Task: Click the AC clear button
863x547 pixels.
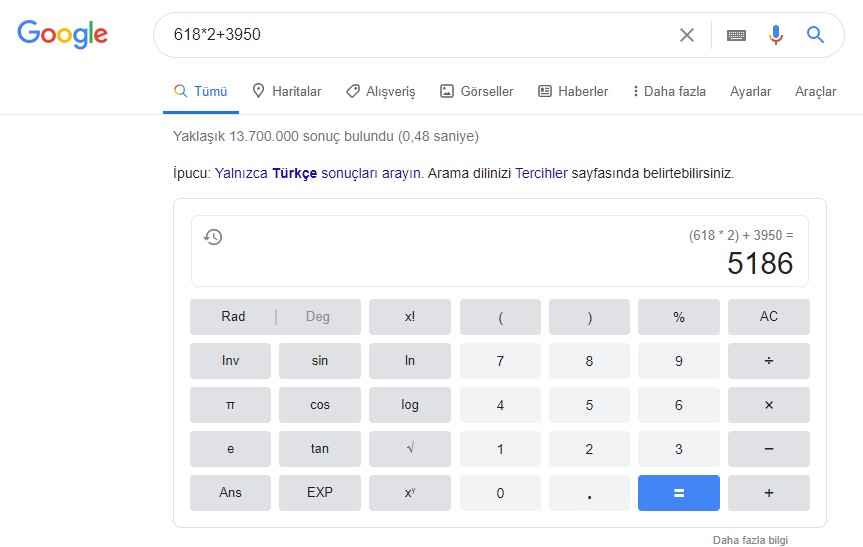Action: pyautogui.click(x=768, y=317)
